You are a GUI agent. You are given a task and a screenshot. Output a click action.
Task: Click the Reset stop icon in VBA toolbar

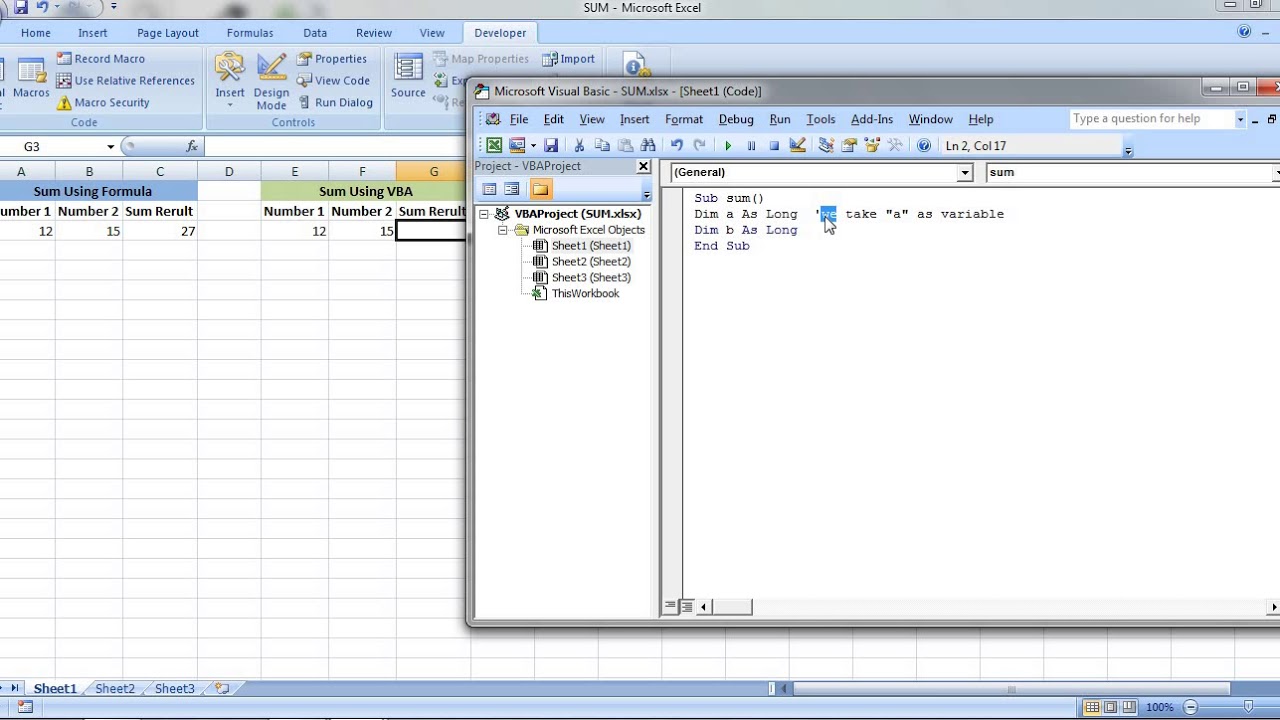tap(774, 146)
